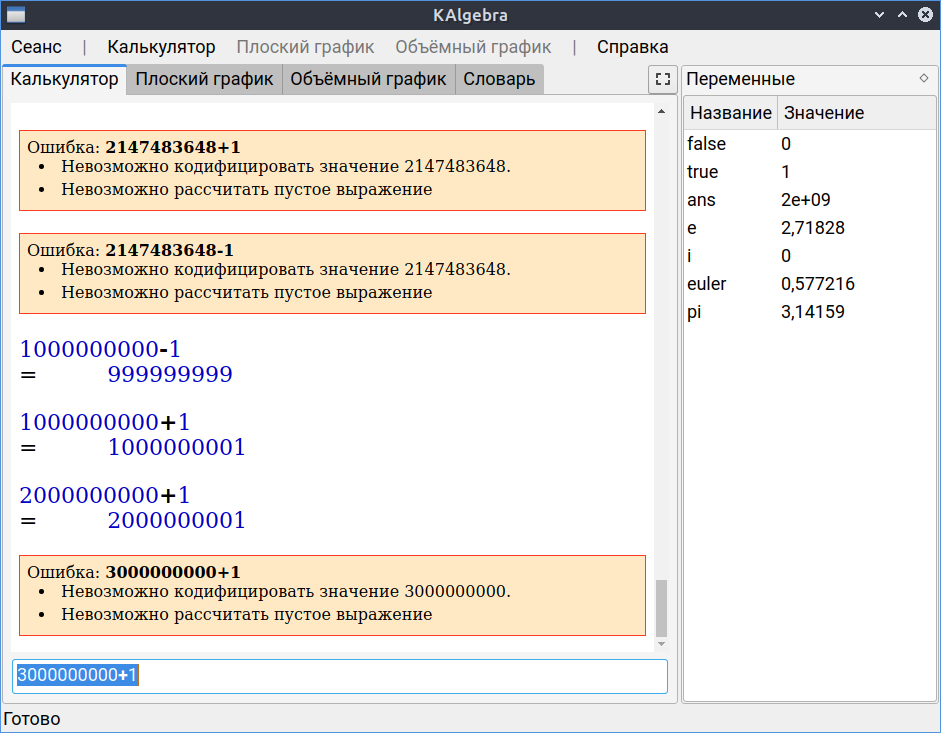Switch to the Словарь tab

click(499, 79)
